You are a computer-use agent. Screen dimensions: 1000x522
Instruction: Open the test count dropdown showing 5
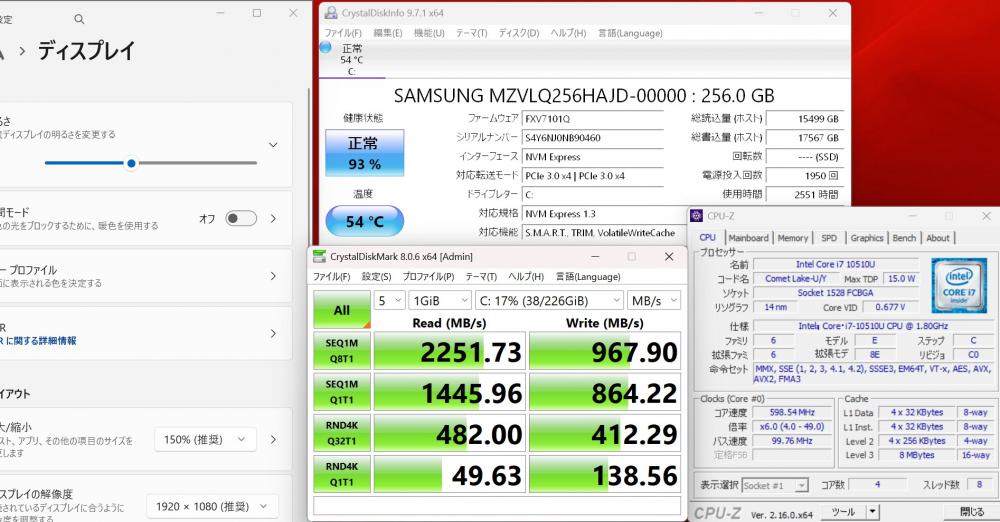(389, 301)
